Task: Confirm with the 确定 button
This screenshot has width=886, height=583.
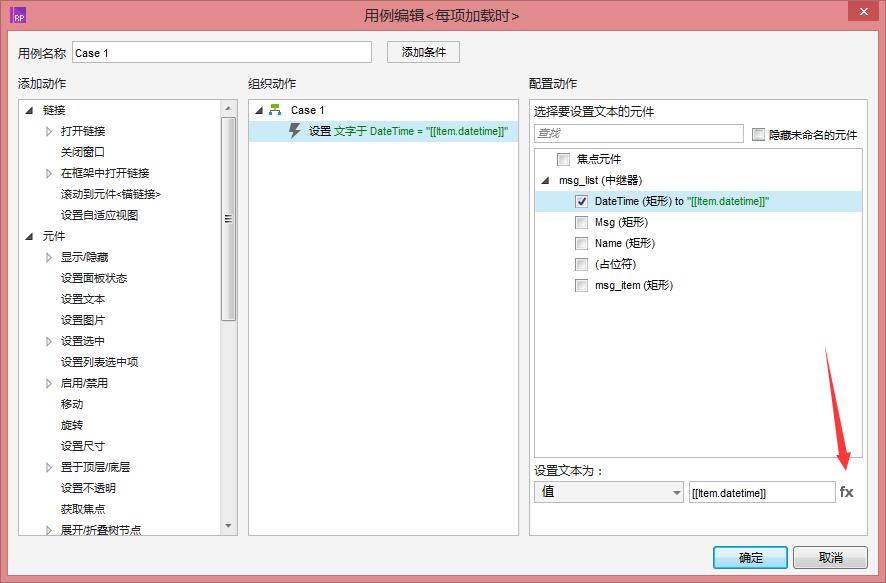Action: (750, 558)
